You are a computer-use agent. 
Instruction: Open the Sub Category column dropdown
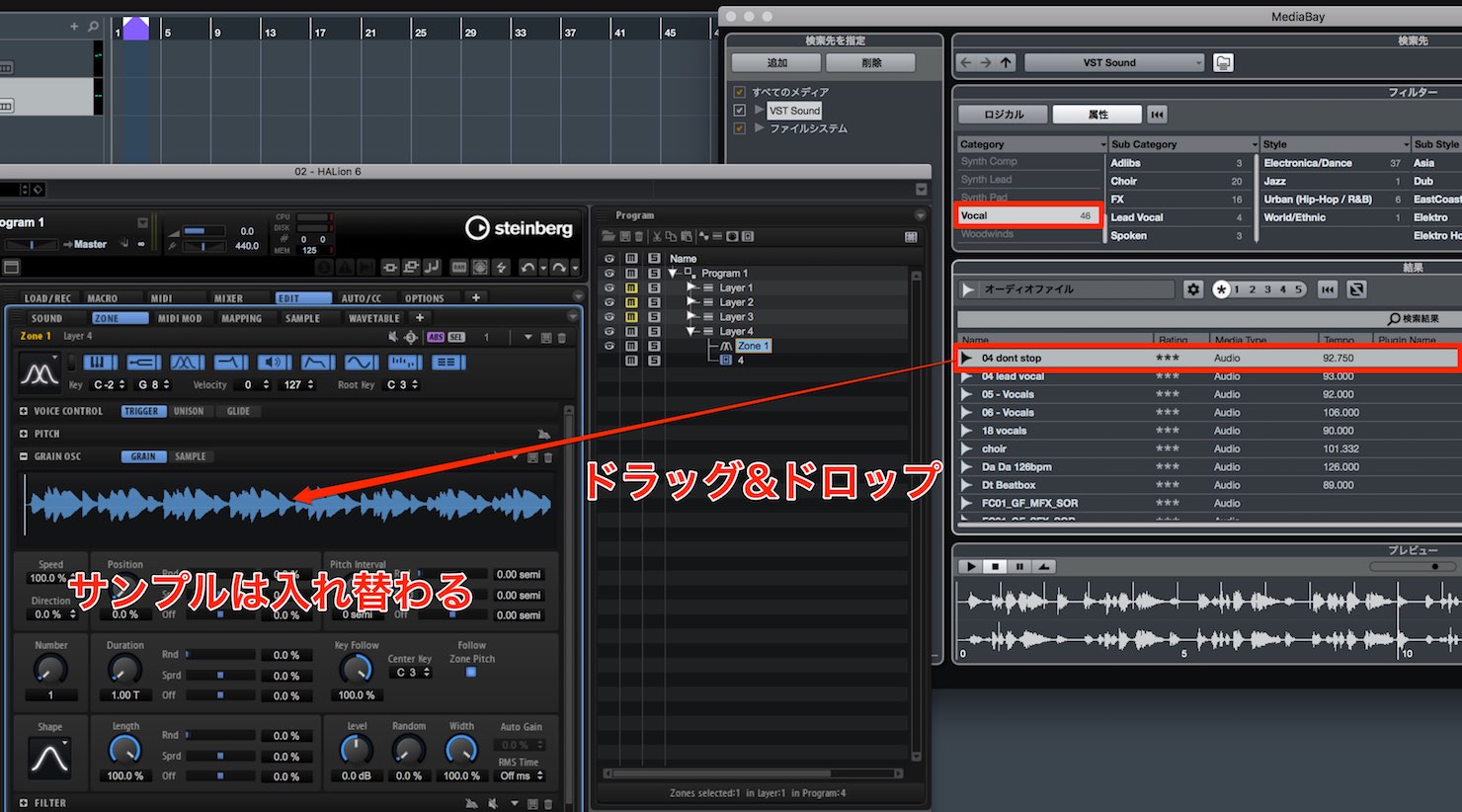click(x=1256, y=144)
